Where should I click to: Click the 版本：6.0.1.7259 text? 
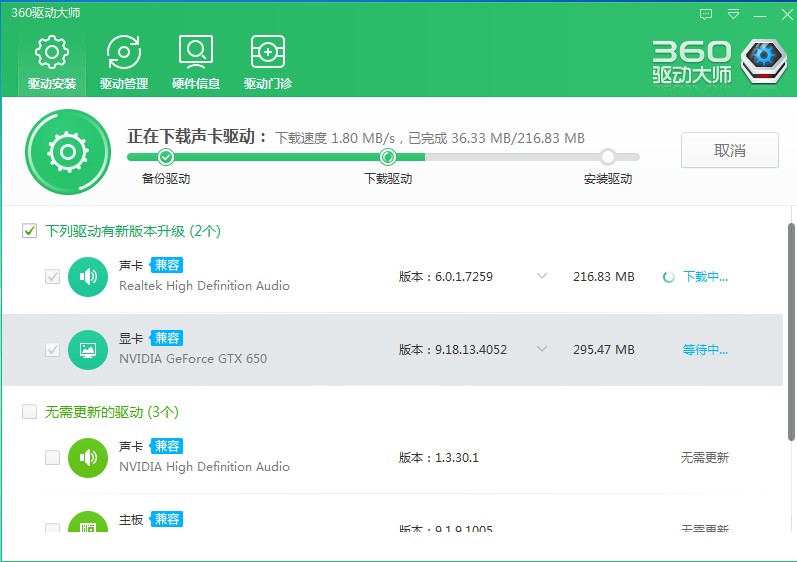pos(446,276)
